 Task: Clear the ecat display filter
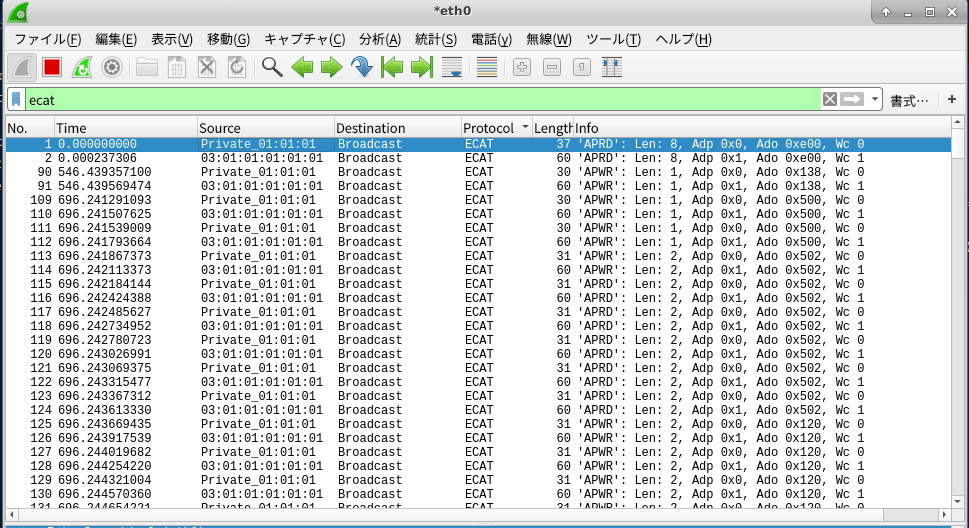point(829,100)
